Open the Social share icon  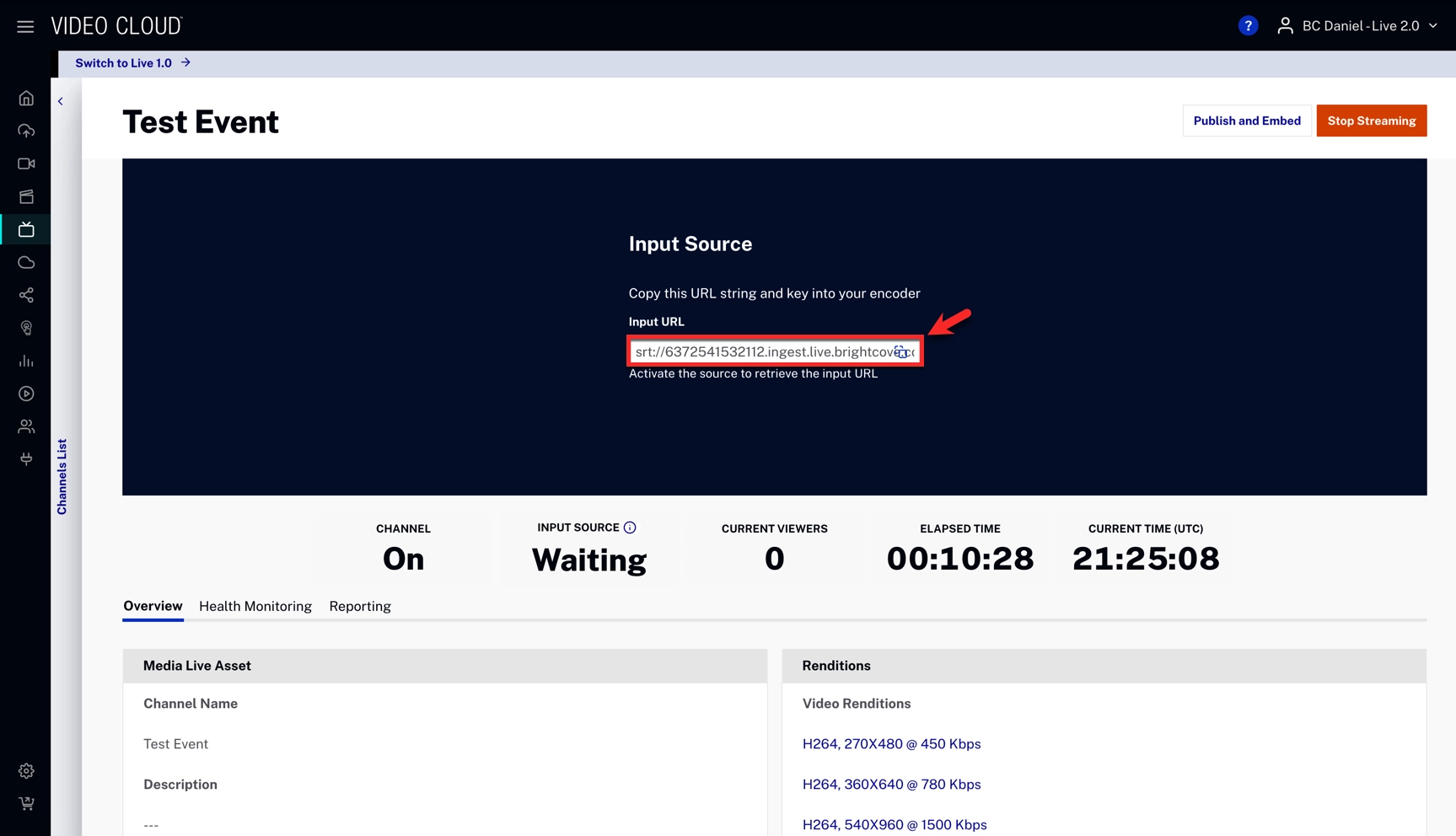coord(26,295)
